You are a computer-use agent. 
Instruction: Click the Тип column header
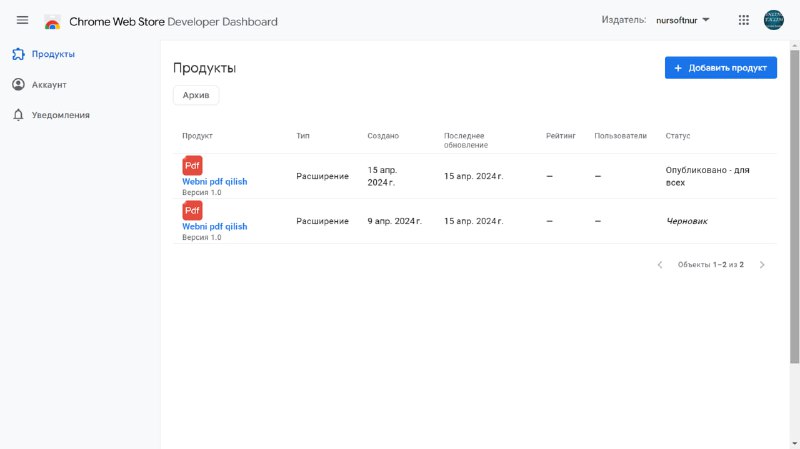pyautogui.click(x=303, y=136)
